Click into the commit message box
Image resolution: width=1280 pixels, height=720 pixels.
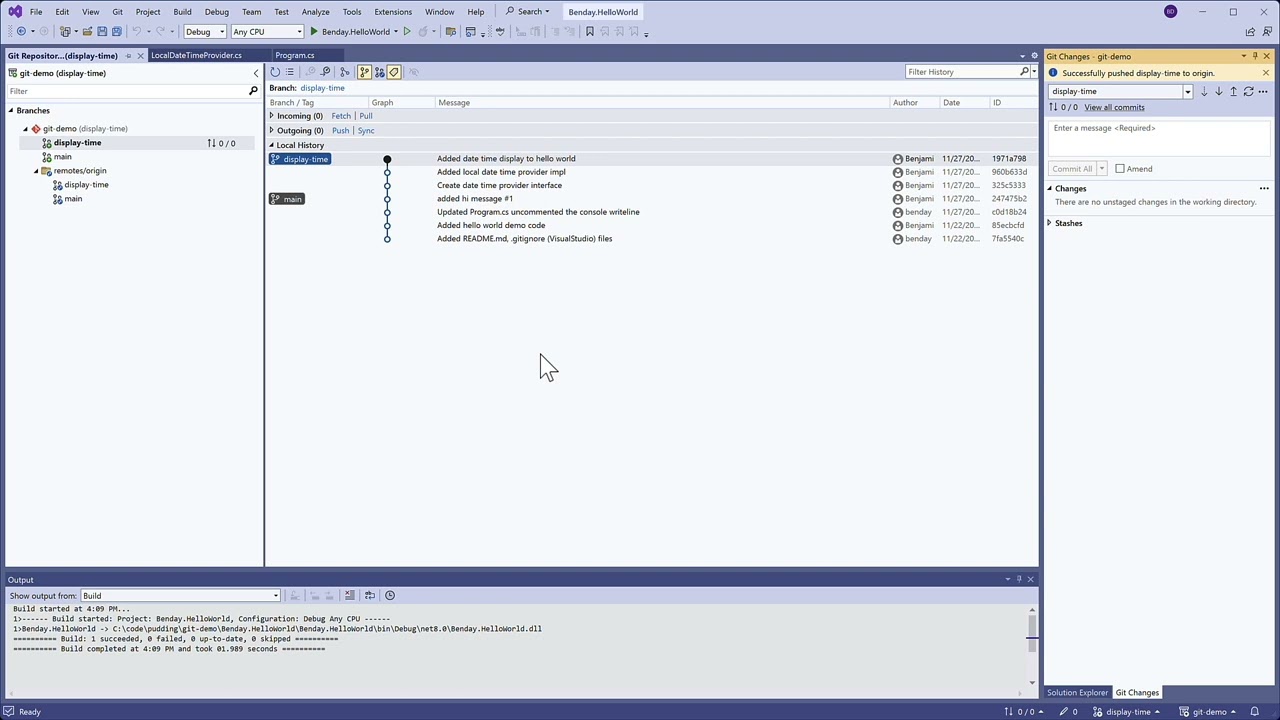click(1159, 140)
